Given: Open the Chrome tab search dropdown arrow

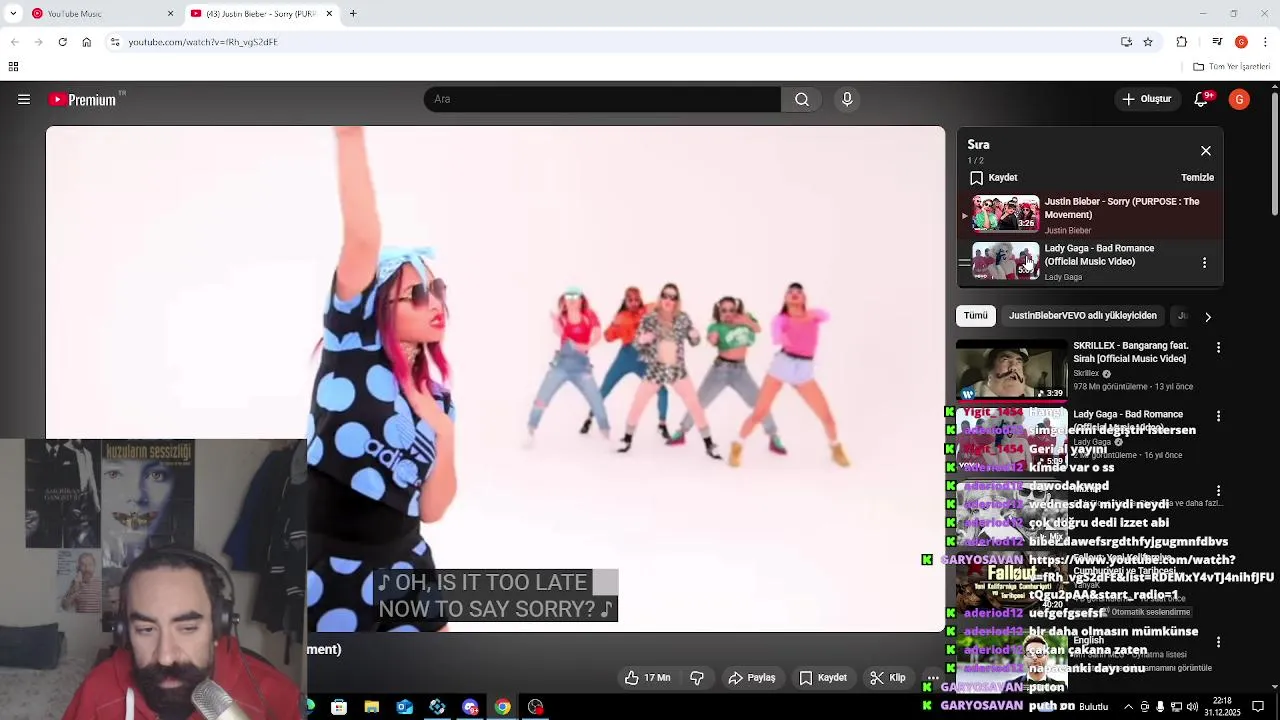Looking at the screenshot, I should (13, 13).
